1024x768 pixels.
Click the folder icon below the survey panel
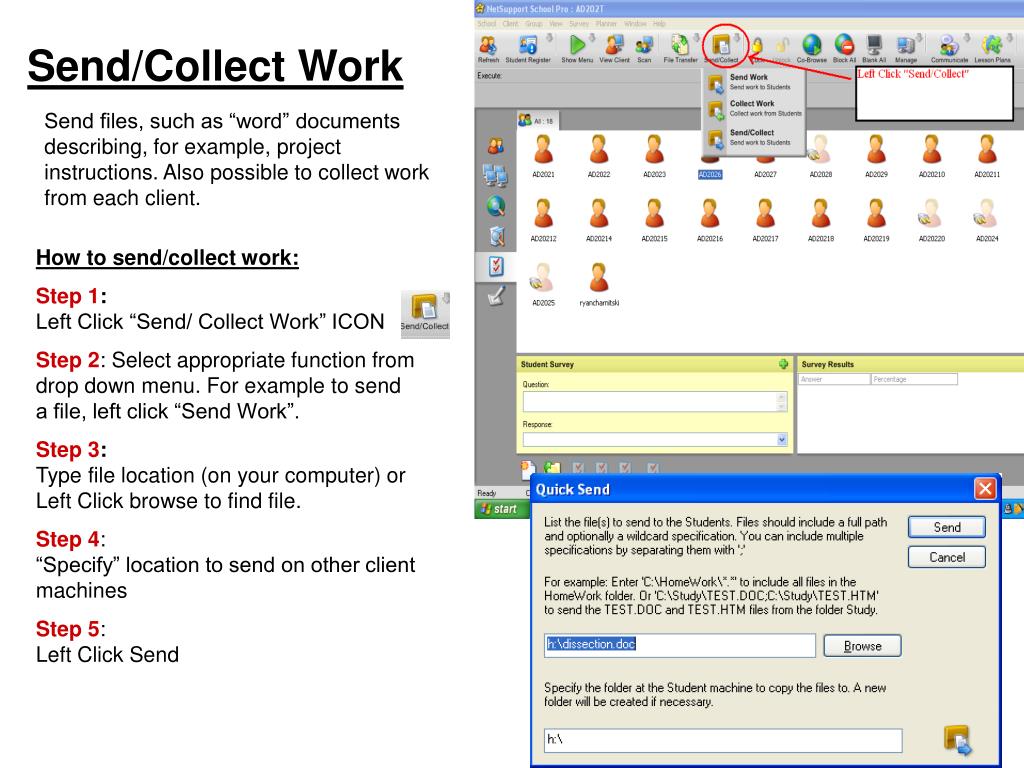pos(552,468)
